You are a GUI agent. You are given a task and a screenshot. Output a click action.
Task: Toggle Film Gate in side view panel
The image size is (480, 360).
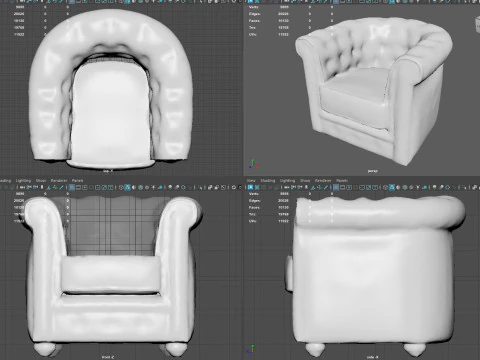point(342,187)
